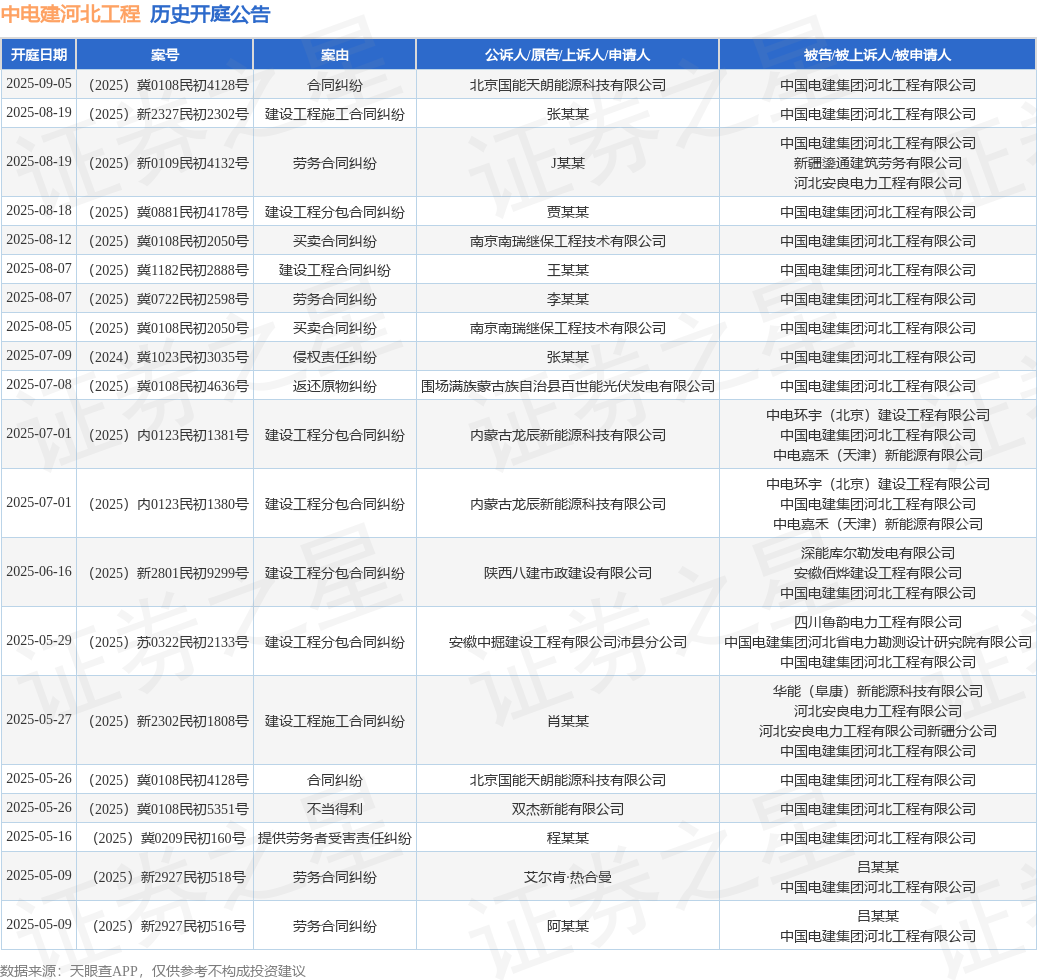
Task: Click cause cell 提供劳务者受害责任纠纷
Action: point(335,838)
